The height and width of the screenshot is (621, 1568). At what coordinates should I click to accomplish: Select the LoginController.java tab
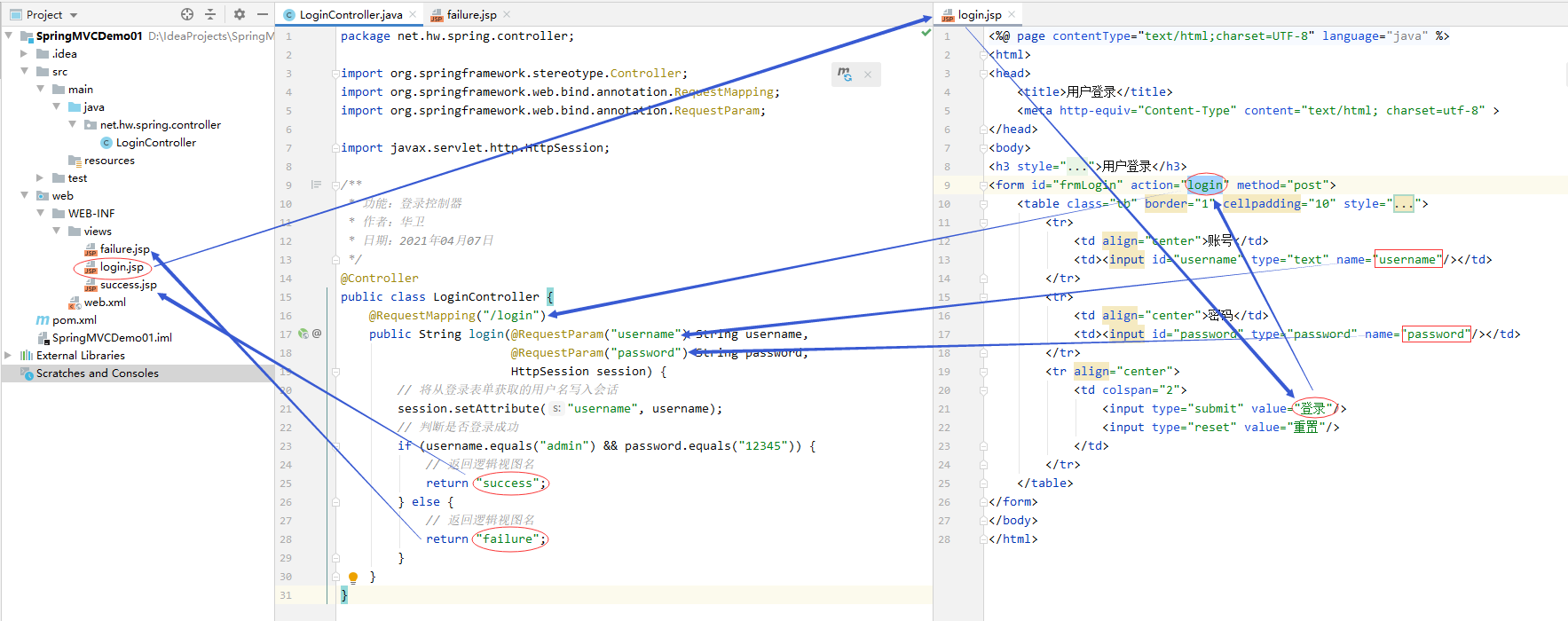click(350, 15)
